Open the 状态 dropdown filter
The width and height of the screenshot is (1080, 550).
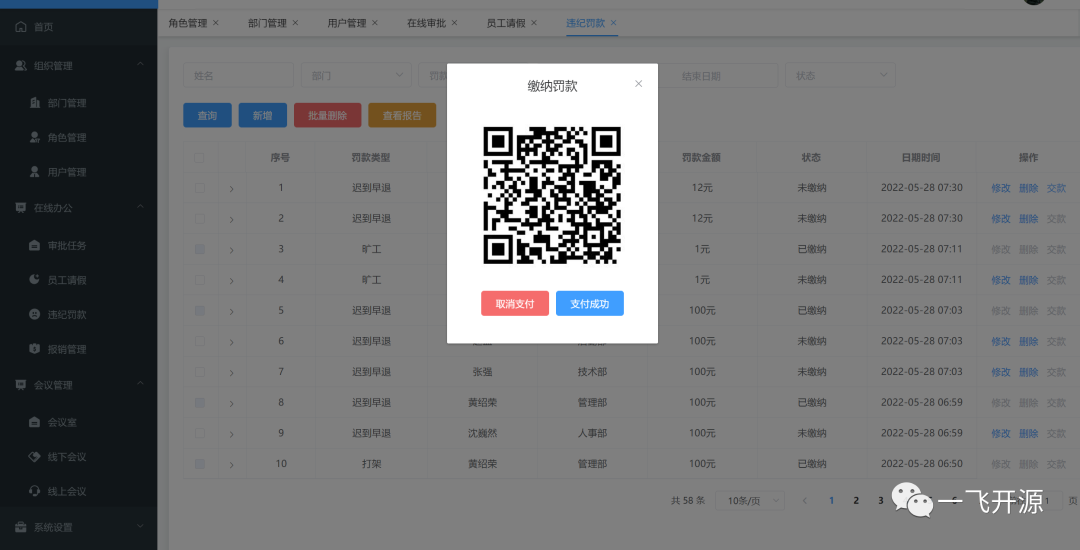coord(840,75)
